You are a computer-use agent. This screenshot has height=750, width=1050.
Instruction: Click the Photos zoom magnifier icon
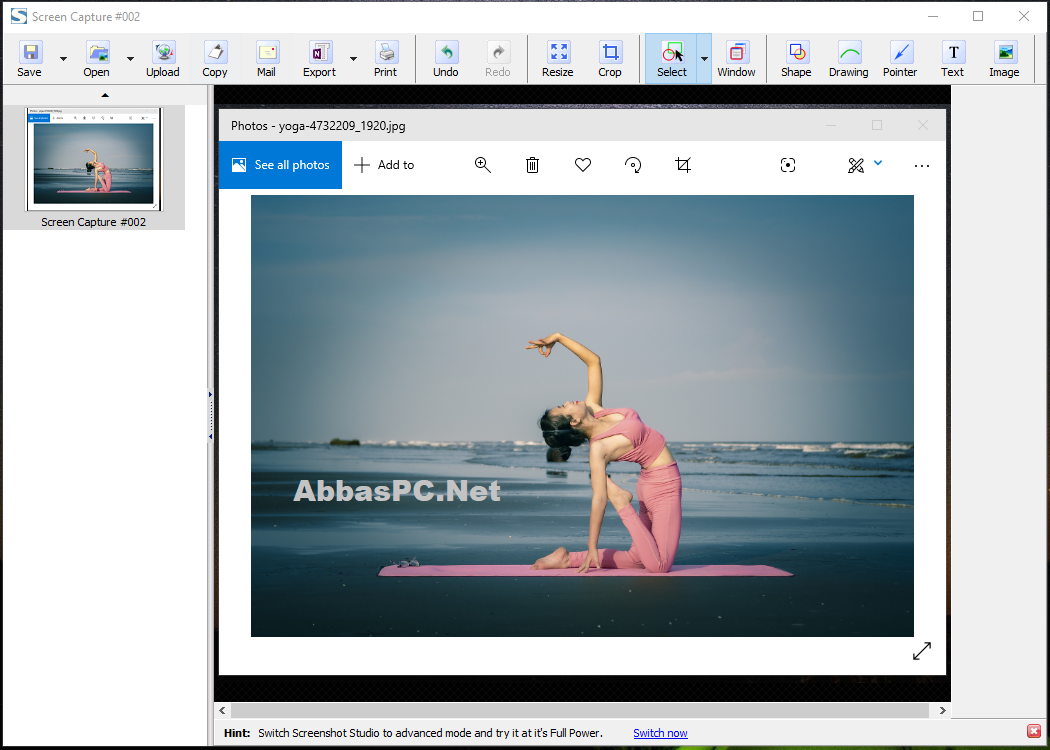click(483, 165)
